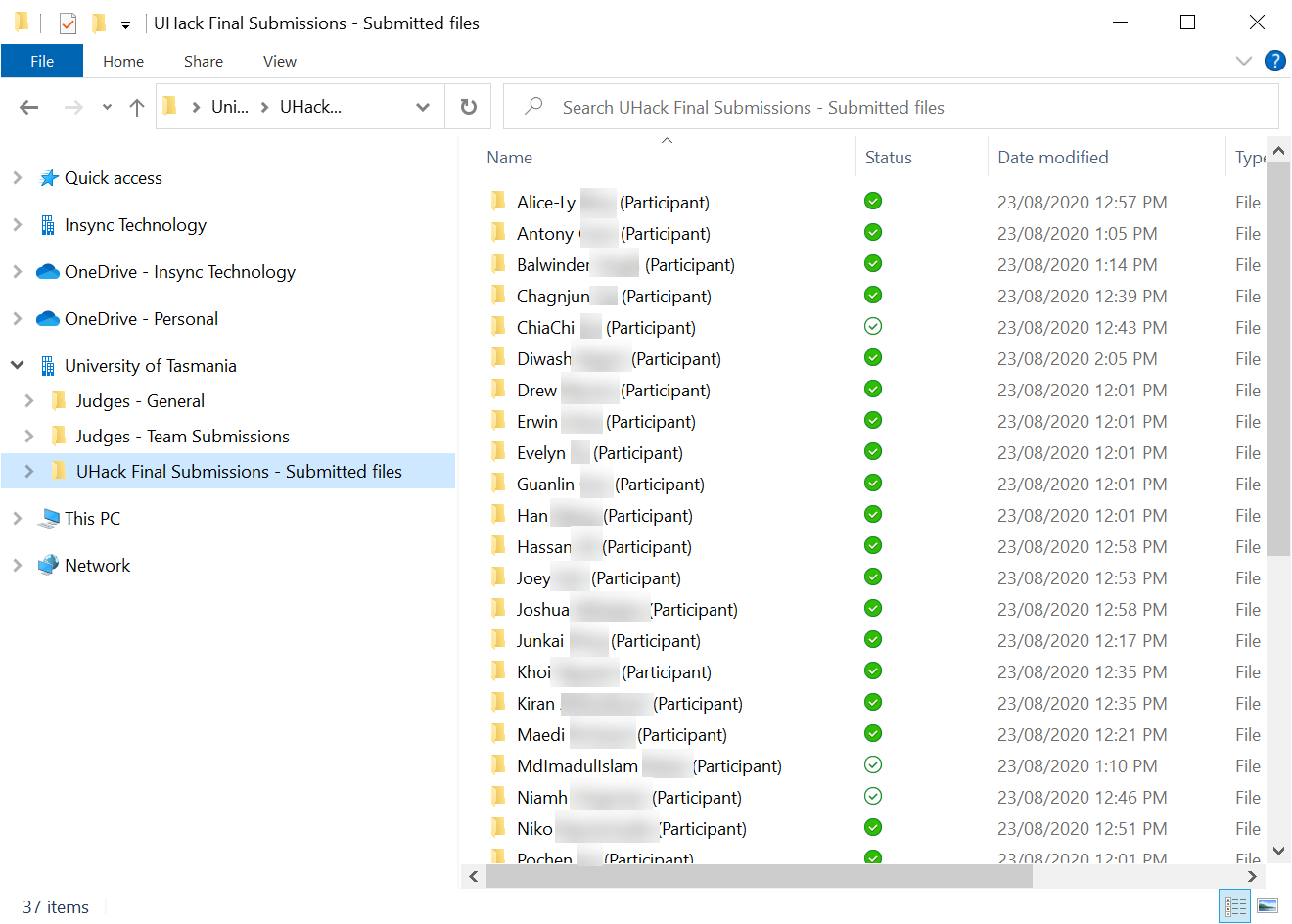Collapse the University of Tasmania node

pos(18,365)
